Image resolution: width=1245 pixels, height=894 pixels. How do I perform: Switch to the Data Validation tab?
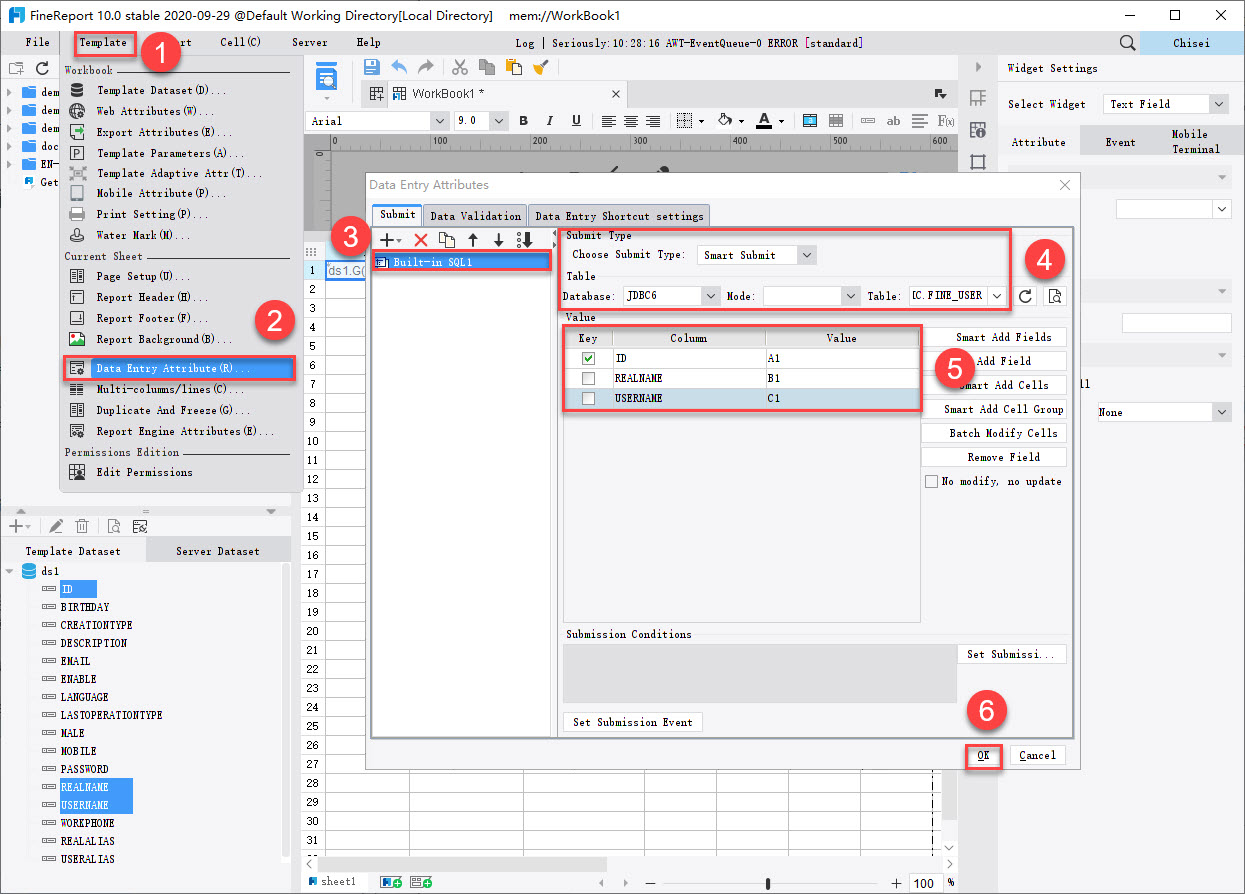coord(475,215)
